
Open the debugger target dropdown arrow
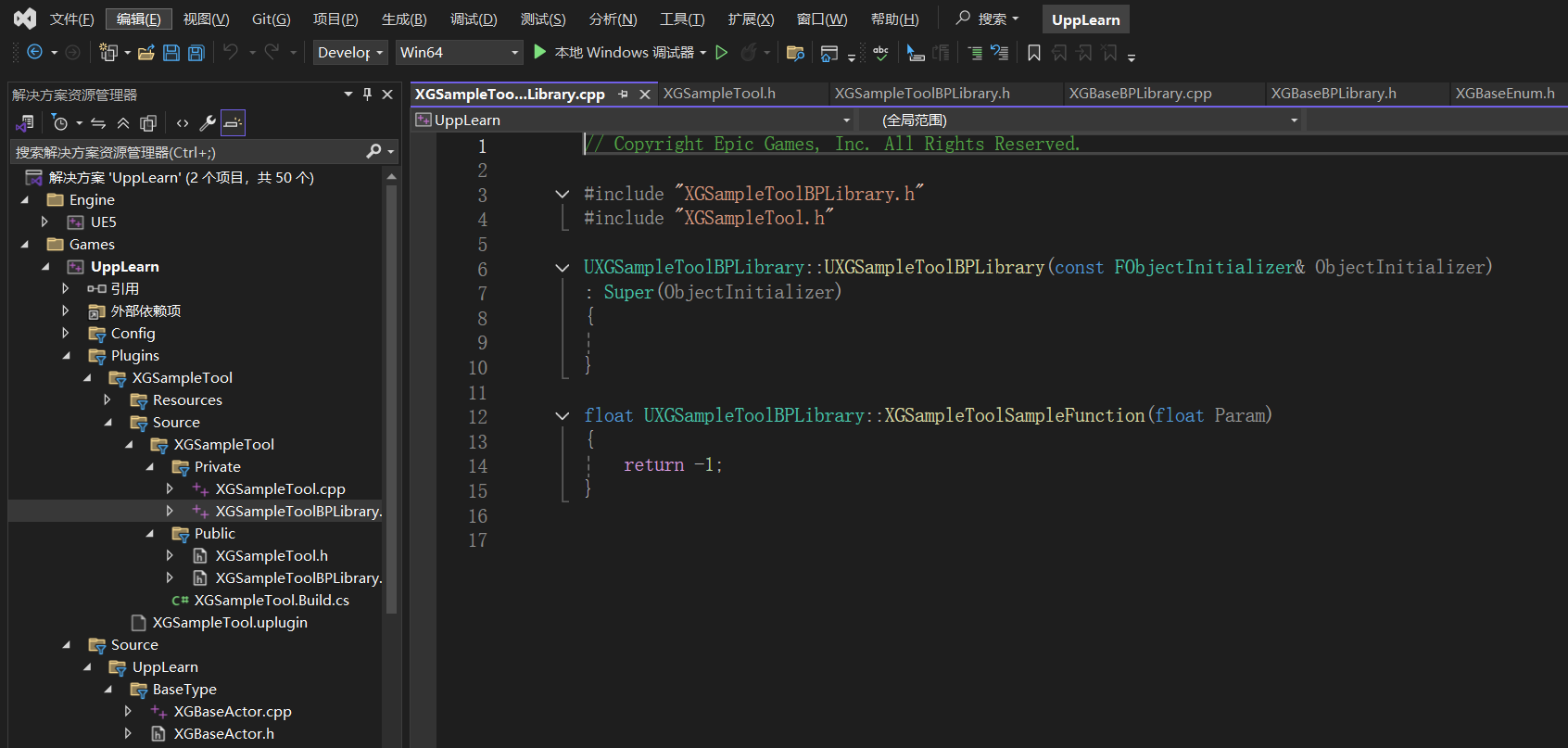click(702, 53)
